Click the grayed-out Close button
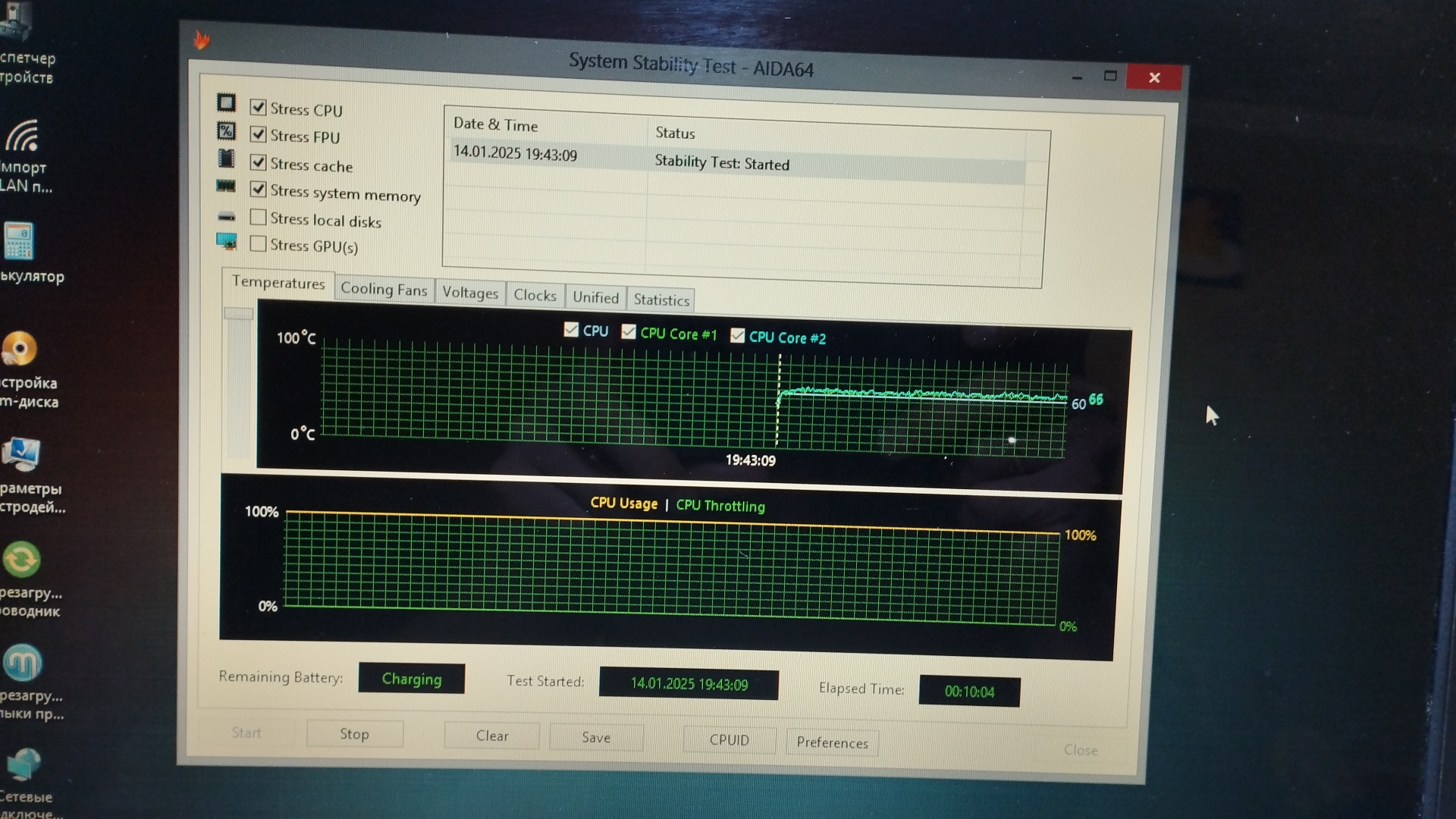Image resolution: width=1456 pixels, height=819 pixels. point(1081,750)
